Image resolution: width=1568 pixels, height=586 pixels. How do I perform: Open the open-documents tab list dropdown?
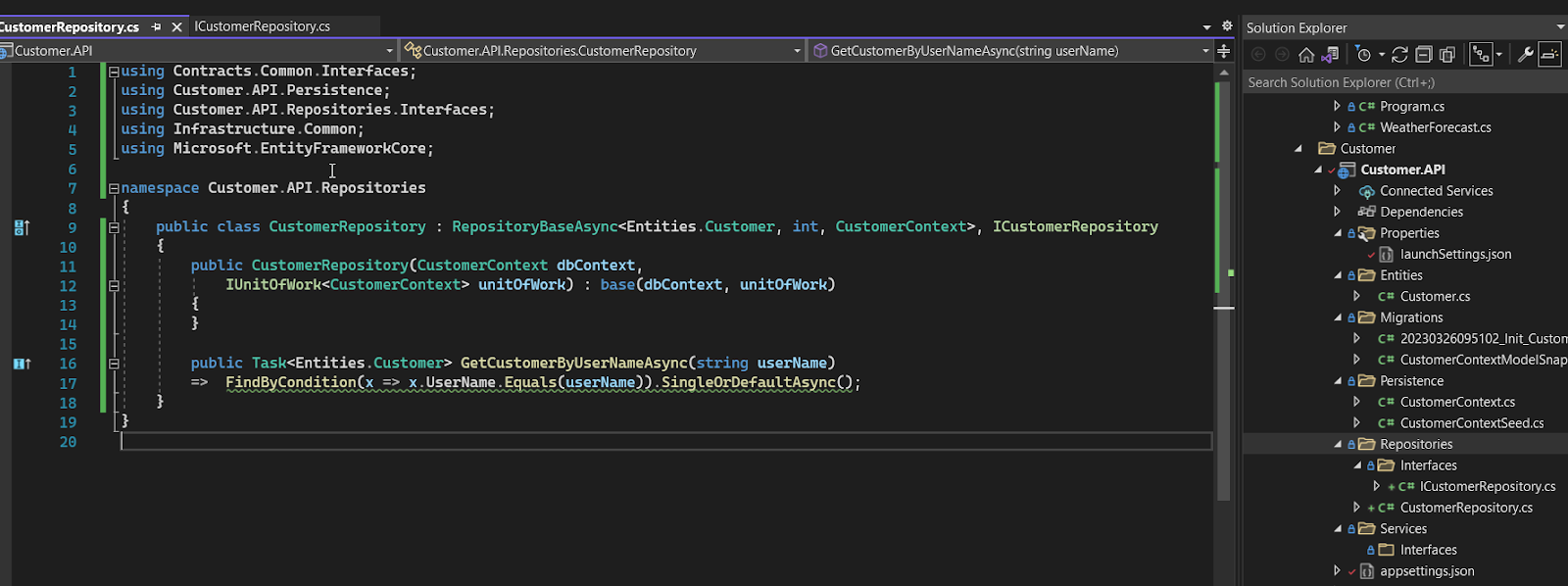point(1206,27)
